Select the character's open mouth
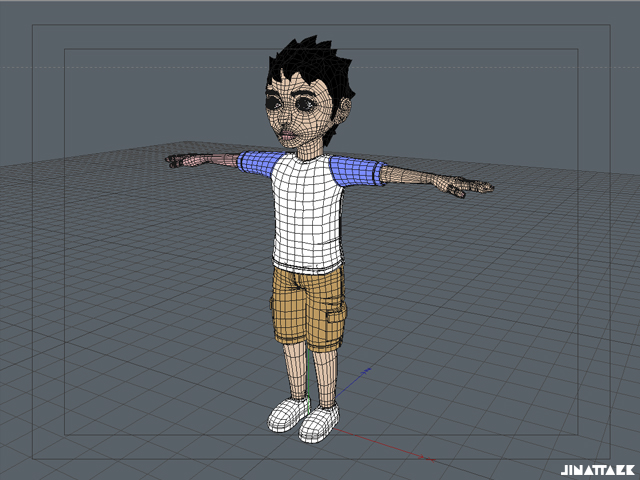This screenshot has height=480, width=640. coord(289,134)
